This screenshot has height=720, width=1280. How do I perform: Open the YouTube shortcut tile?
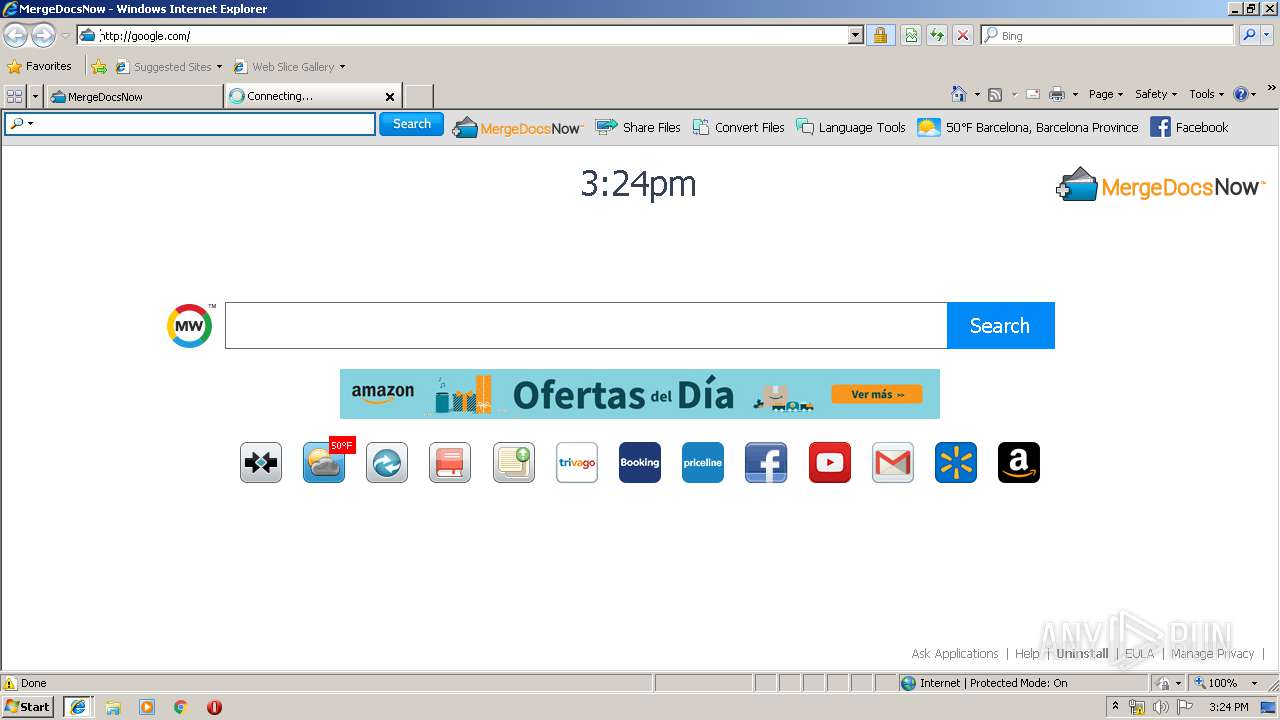(830, 463)
